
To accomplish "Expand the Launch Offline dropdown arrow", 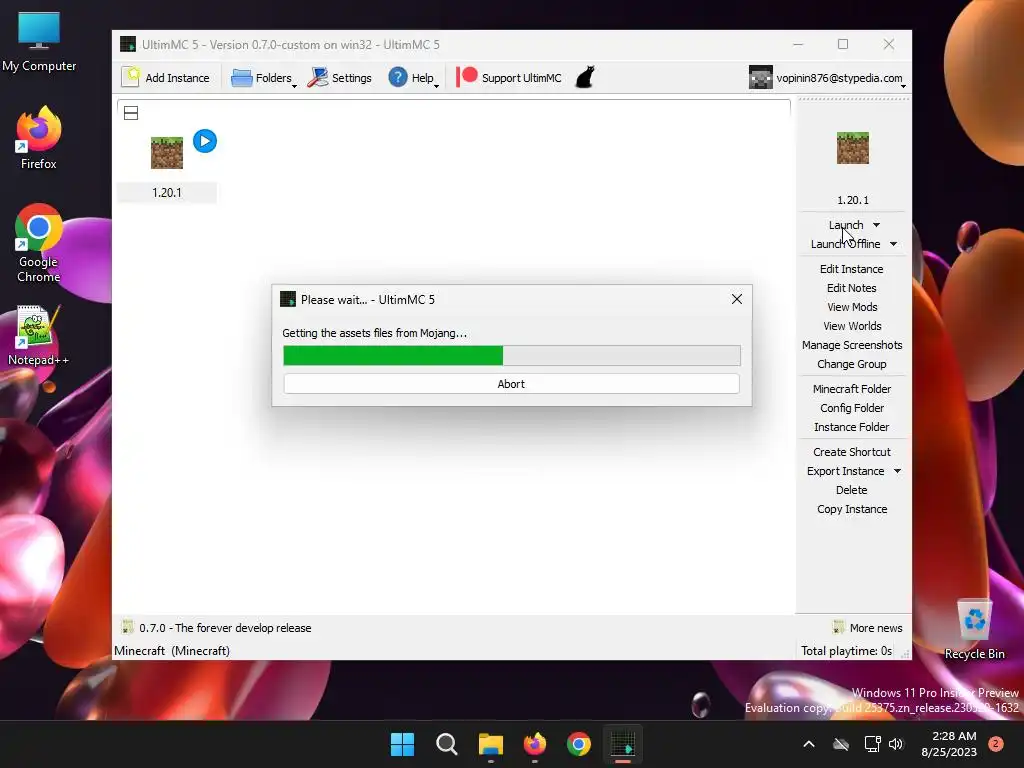I will [893, 244].
